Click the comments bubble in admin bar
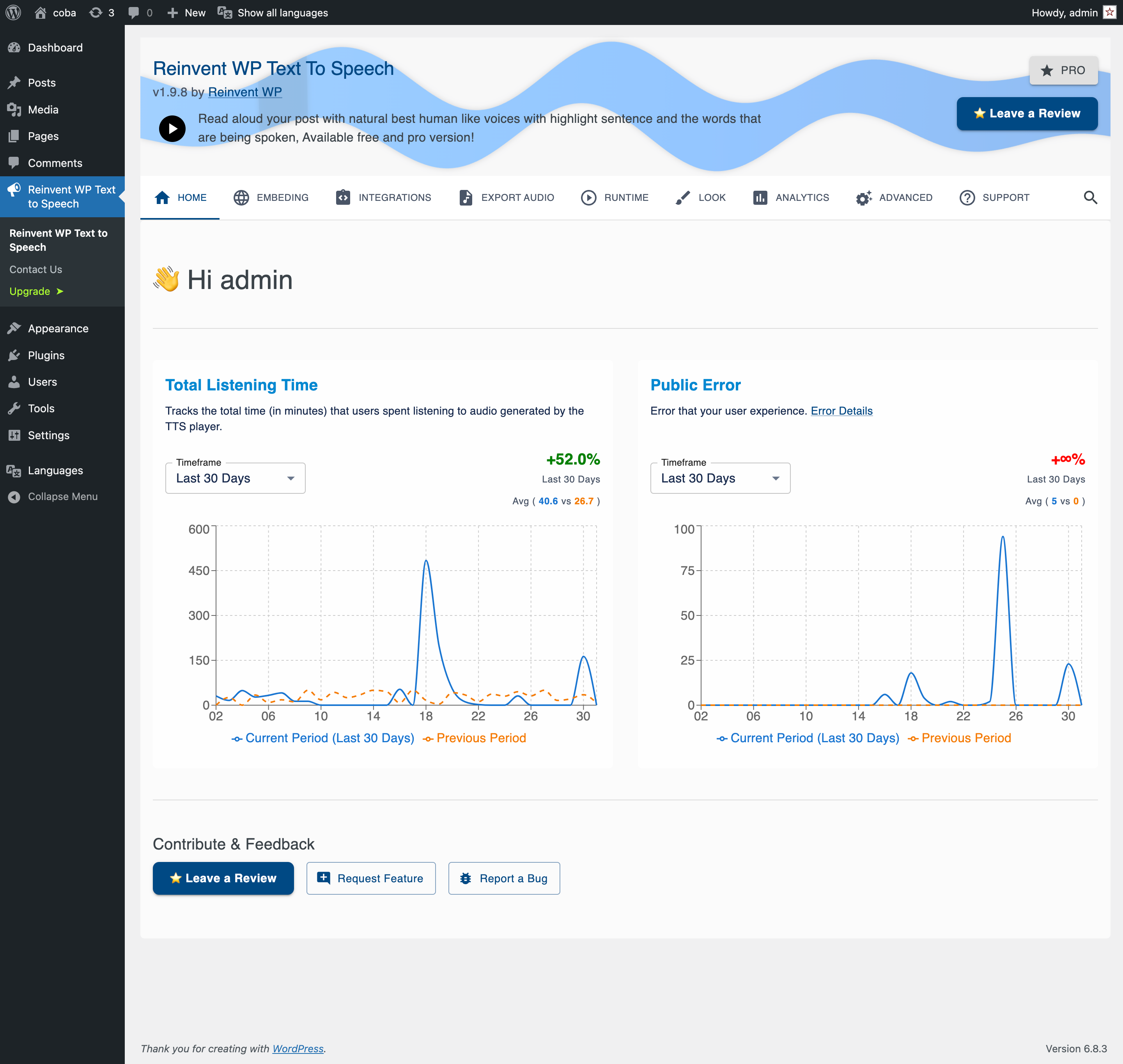Image resolution: width=1123 pixels, height=1064 pixels. [x=140, y=12]
